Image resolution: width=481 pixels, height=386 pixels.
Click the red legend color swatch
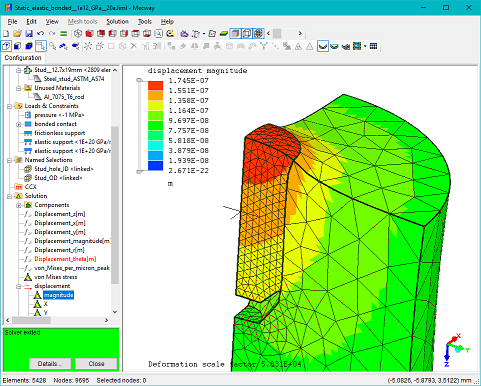(x=155, y=85)
